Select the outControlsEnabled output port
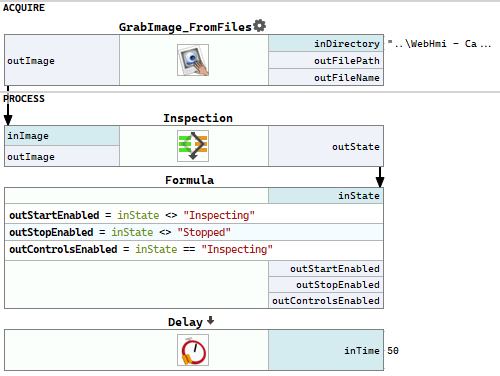This screenshot has width=500, height=376. click(326, 301)
